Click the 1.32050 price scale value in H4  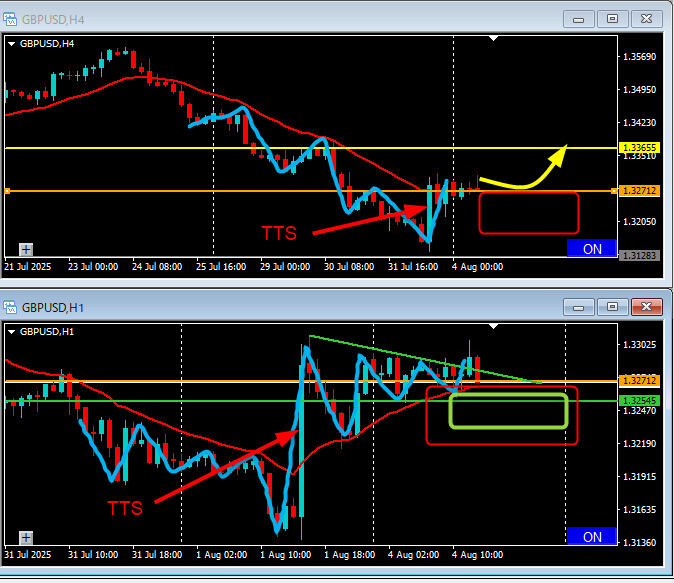click(x=639, y=222)
